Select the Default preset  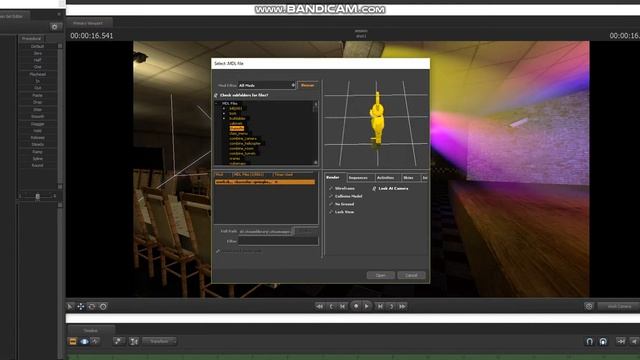38,47
